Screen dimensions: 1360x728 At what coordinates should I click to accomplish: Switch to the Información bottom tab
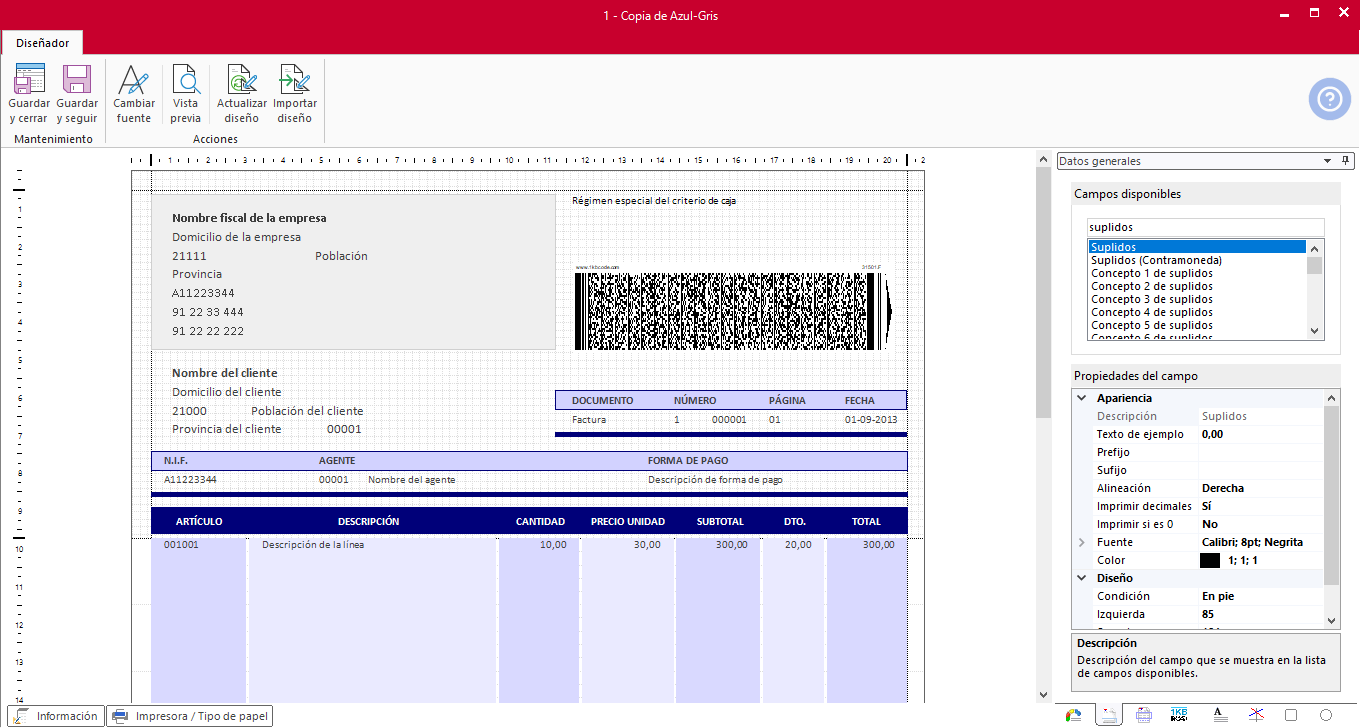tap(54, 716)
